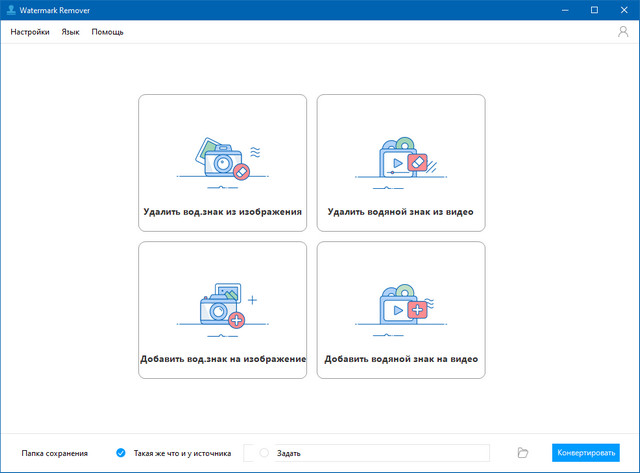Choose 'Добавить водяной знак на видео' label
This screenshot has width=640, height=473.
[x=400, y=358]
